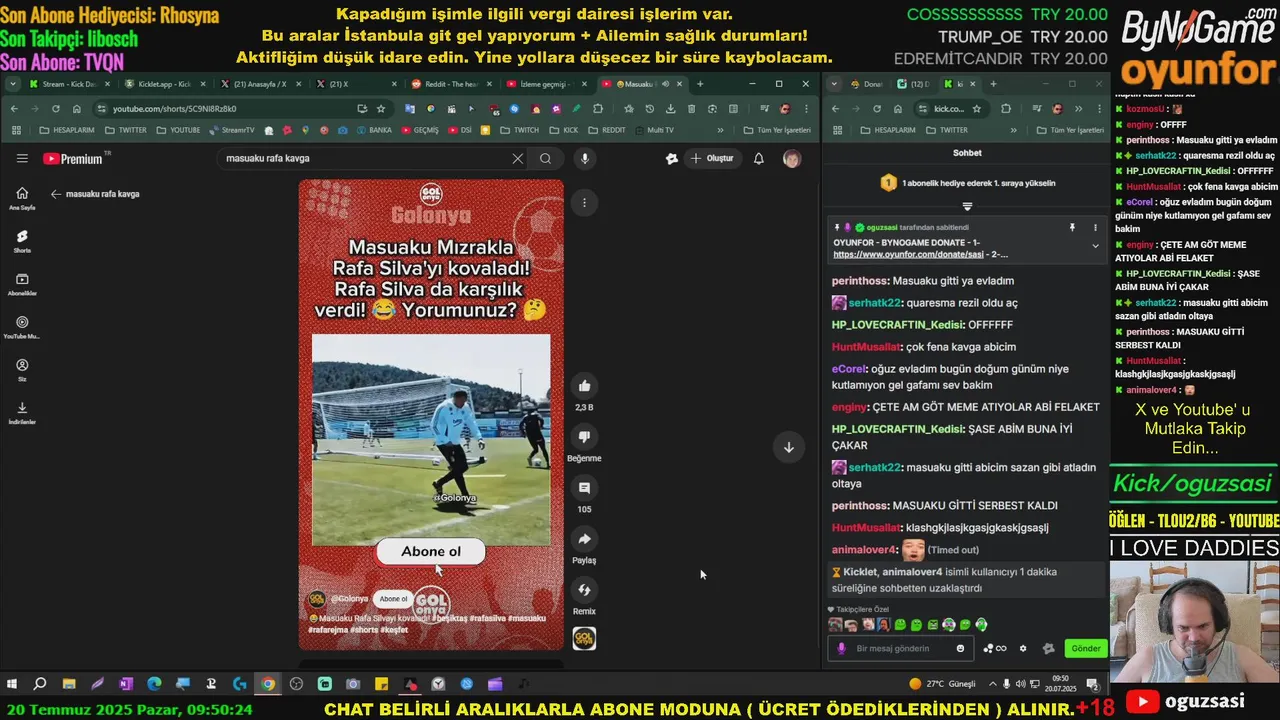Reload the YouTube browser page
Viewport: 1280px width, 720px height.
pos(56,108)
